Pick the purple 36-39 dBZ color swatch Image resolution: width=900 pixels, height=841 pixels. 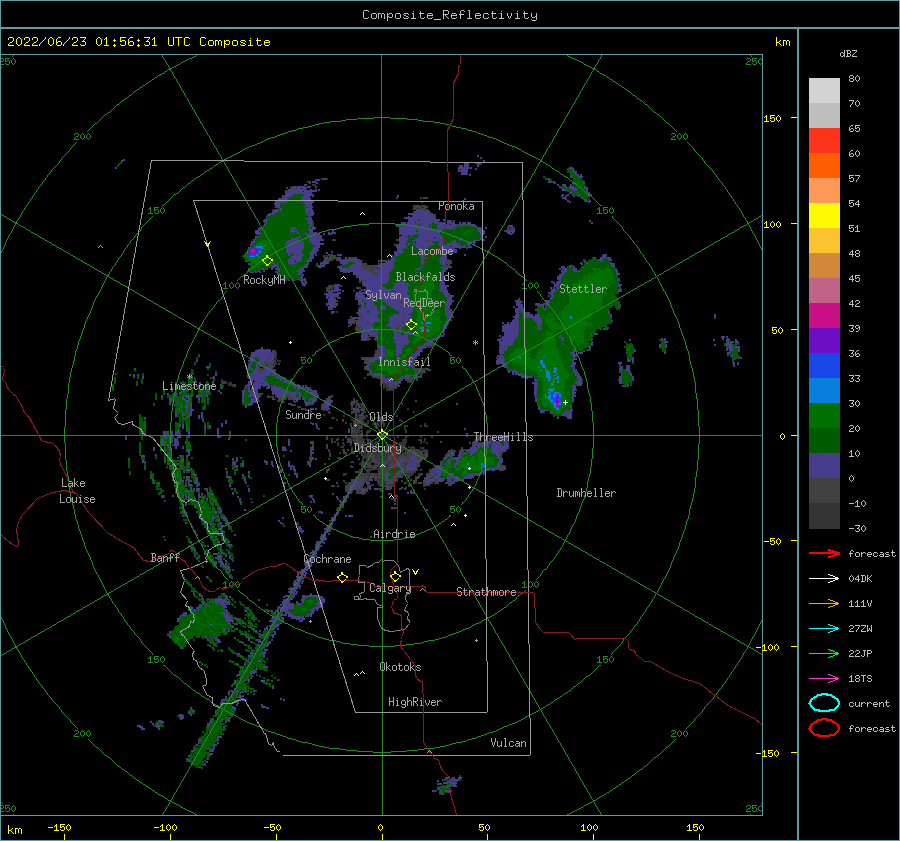point(824,340)
